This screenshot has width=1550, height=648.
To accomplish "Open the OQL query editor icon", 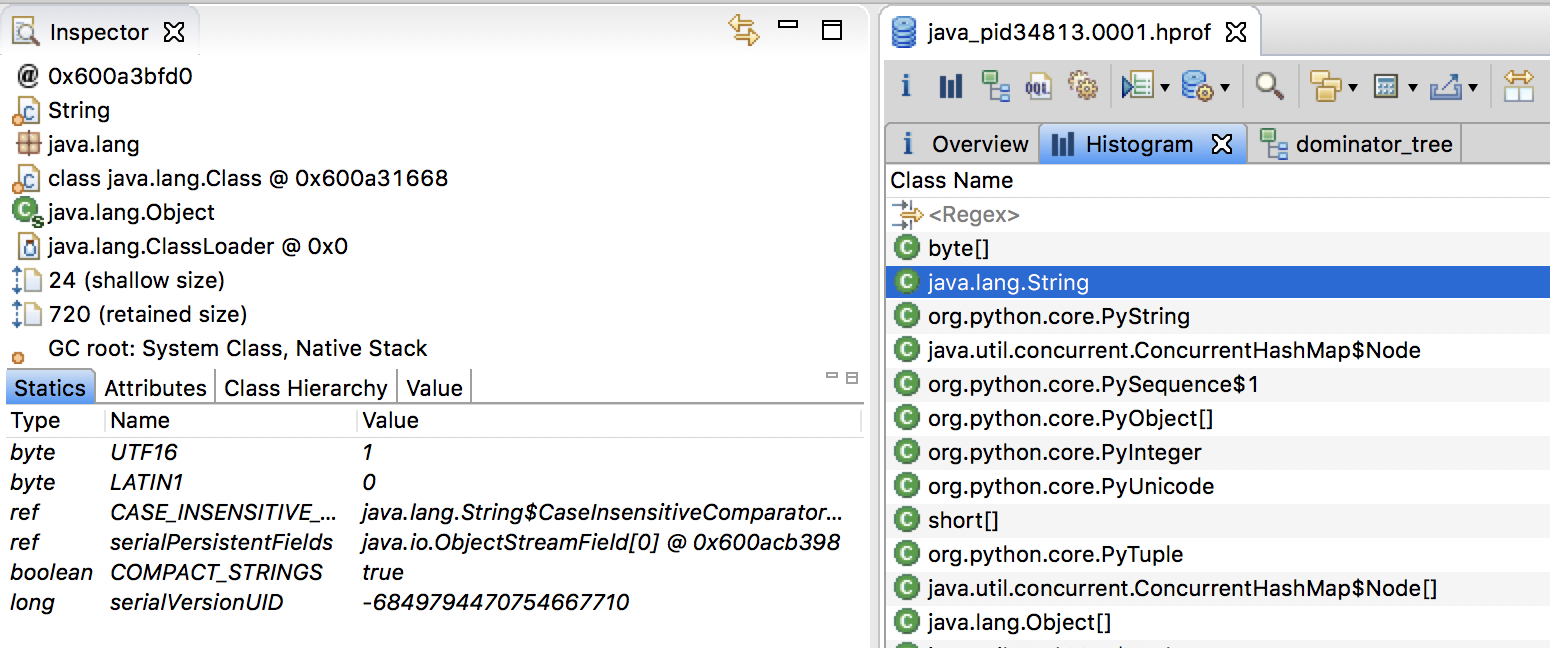I will [1039, 86].
